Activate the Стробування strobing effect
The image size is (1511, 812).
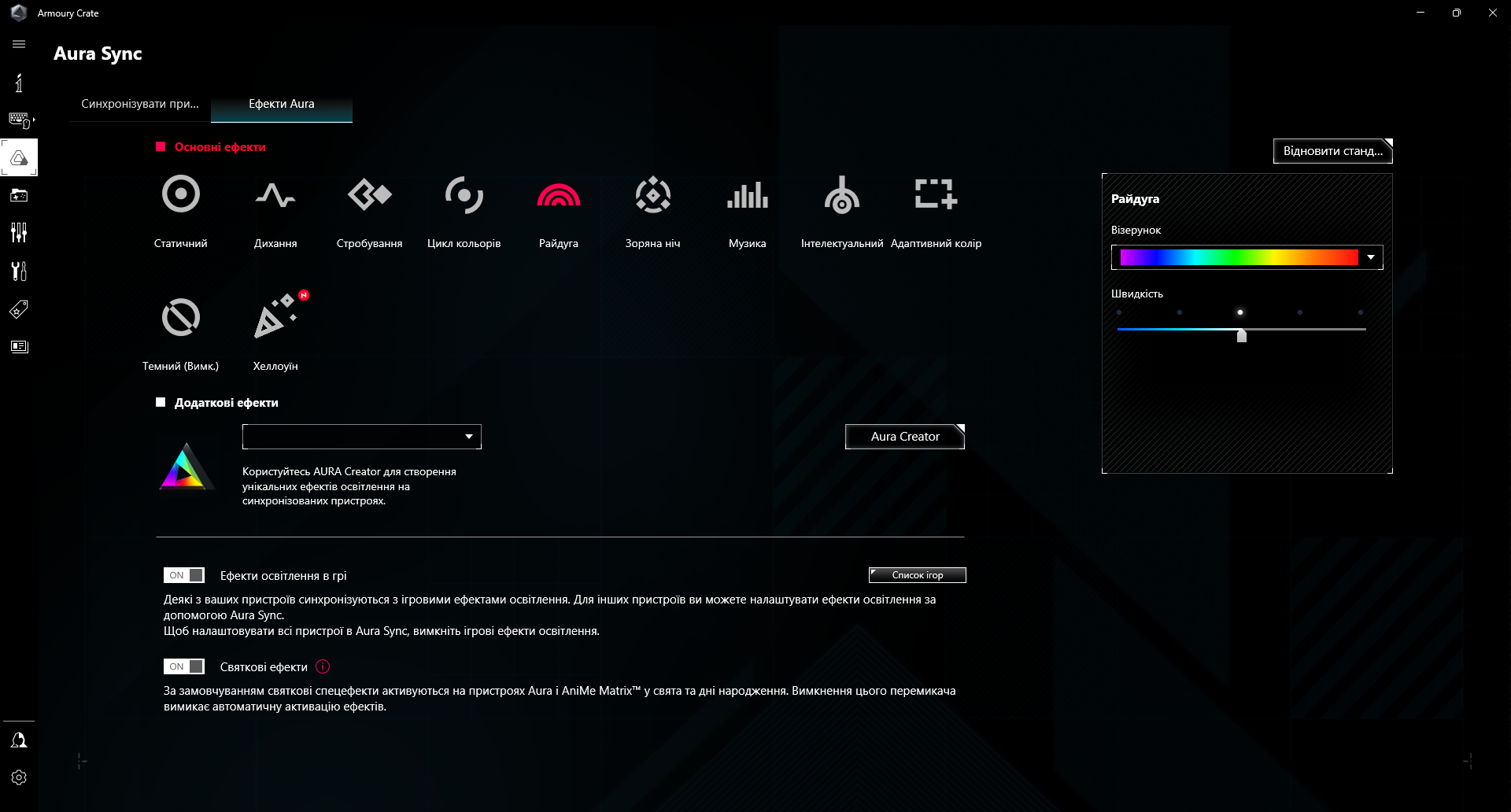[369, 206]
